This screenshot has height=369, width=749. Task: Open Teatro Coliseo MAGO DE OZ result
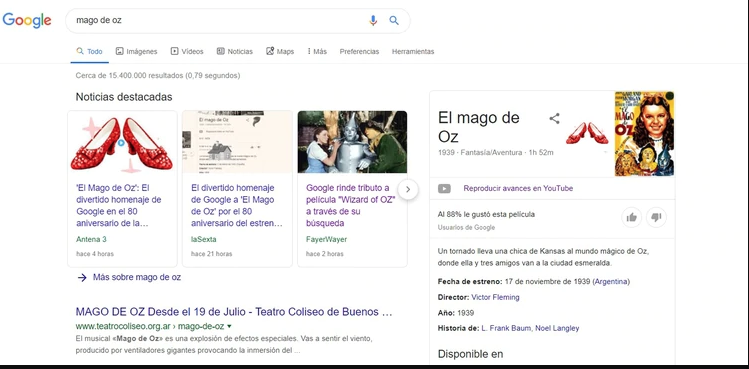pyautogui.click(x=234, y=312)
